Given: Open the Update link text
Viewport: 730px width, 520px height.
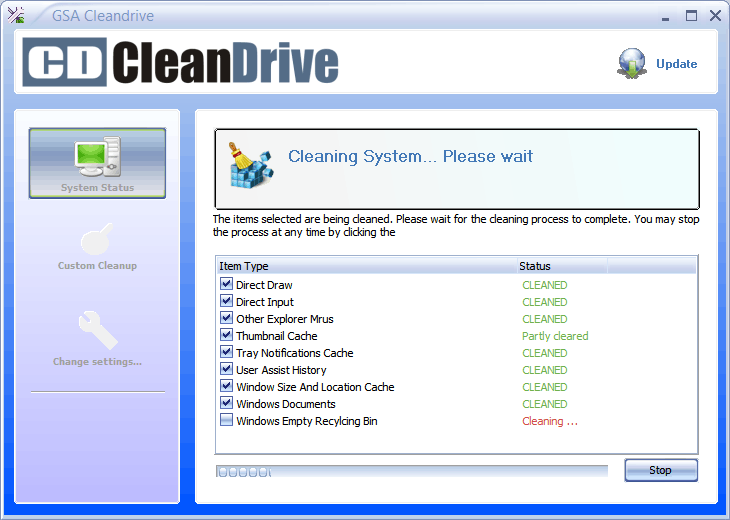Looking at the screenshot, I should tap(676, 64).
